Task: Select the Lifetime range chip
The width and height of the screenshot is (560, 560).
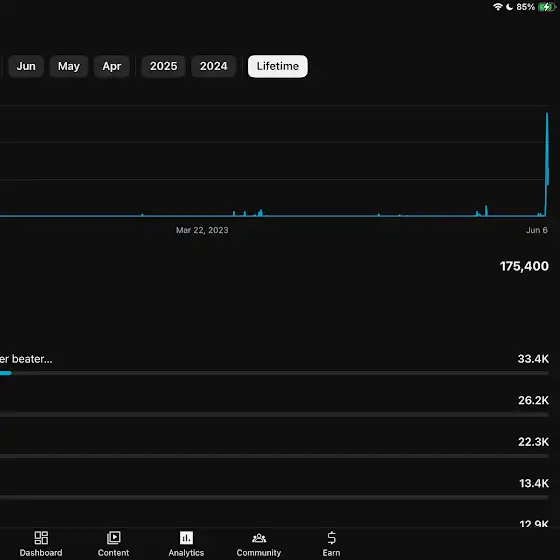Action: click(278, 66)
